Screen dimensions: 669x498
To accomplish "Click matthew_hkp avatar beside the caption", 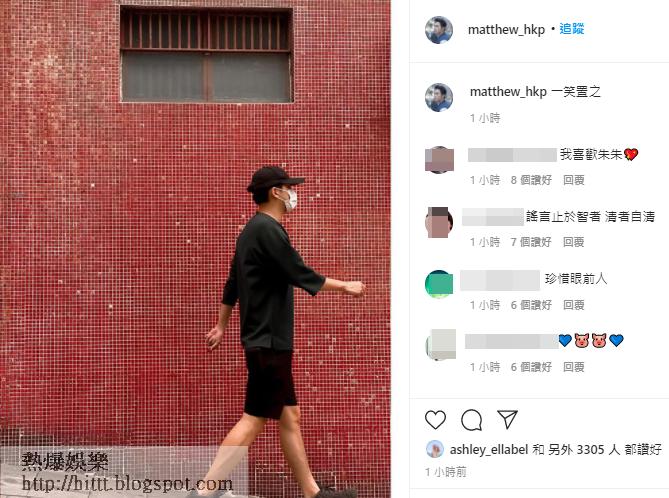I will (x=439, y=98).
